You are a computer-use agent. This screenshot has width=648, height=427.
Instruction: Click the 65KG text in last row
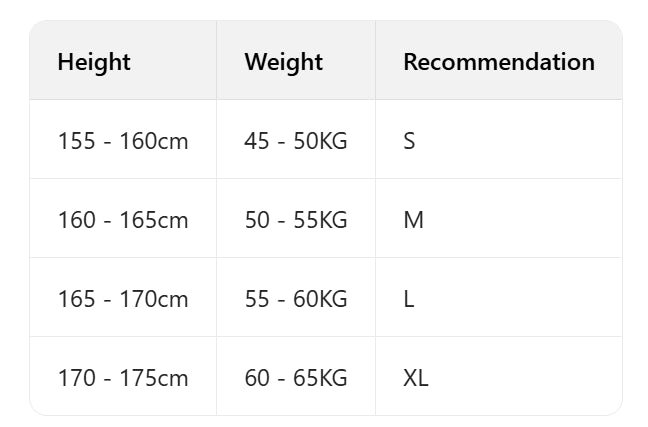(x=320, y=378)
